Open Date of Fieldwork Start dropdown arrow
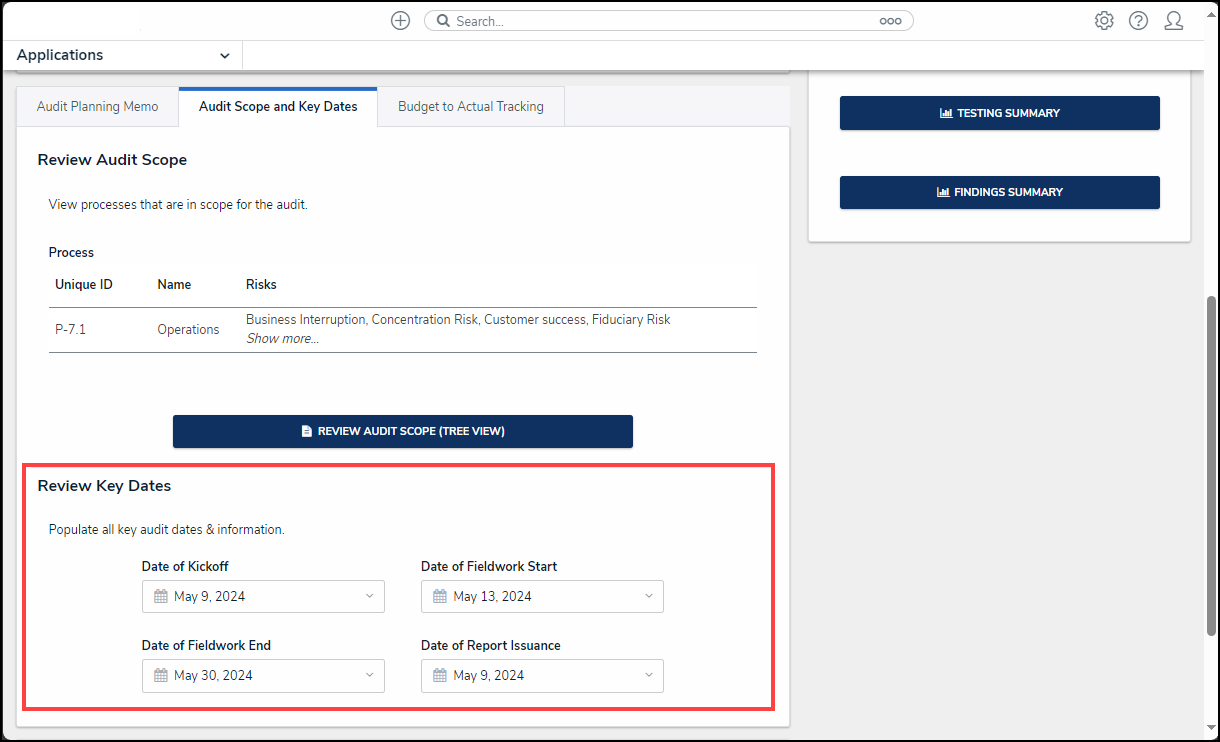This screenshot has width=1220, height=742. pyautogui.click(x=648, y=596)
